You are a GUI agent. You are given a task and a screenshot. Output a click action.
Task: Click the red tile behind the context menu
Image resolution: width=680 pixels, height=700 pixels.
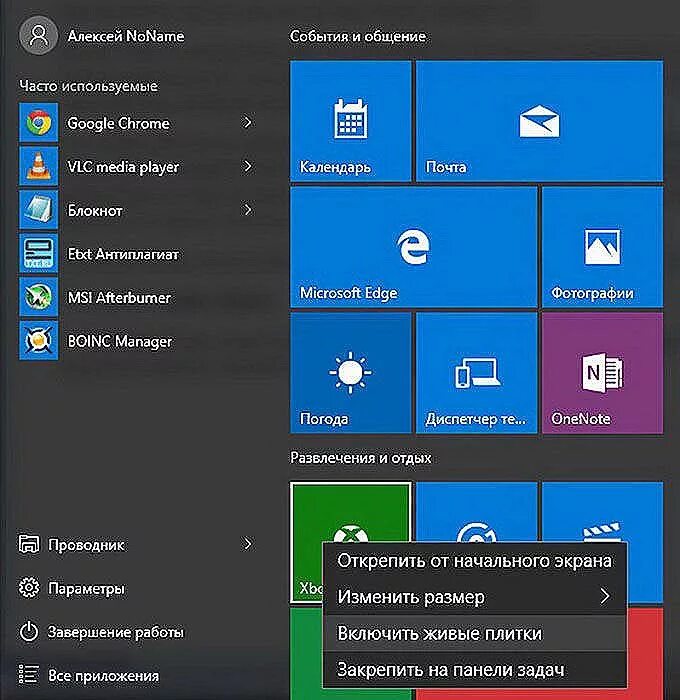coord(646,652)
